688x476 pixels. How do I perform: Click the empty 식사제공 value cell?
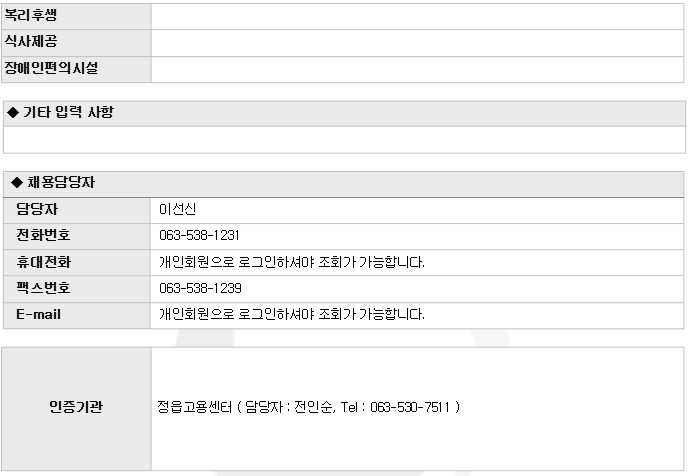coord(417,43)
